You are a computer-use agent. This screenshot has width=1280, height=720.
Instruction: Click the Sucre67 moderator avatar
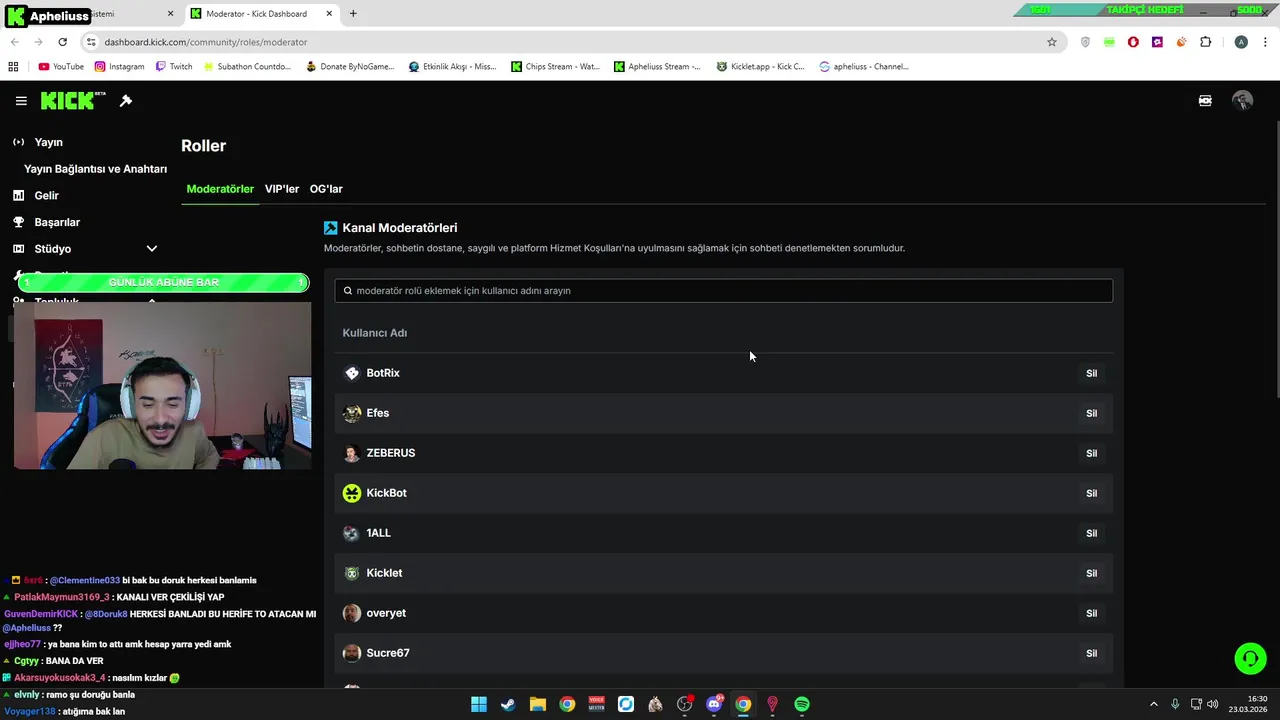coord(351,653)
